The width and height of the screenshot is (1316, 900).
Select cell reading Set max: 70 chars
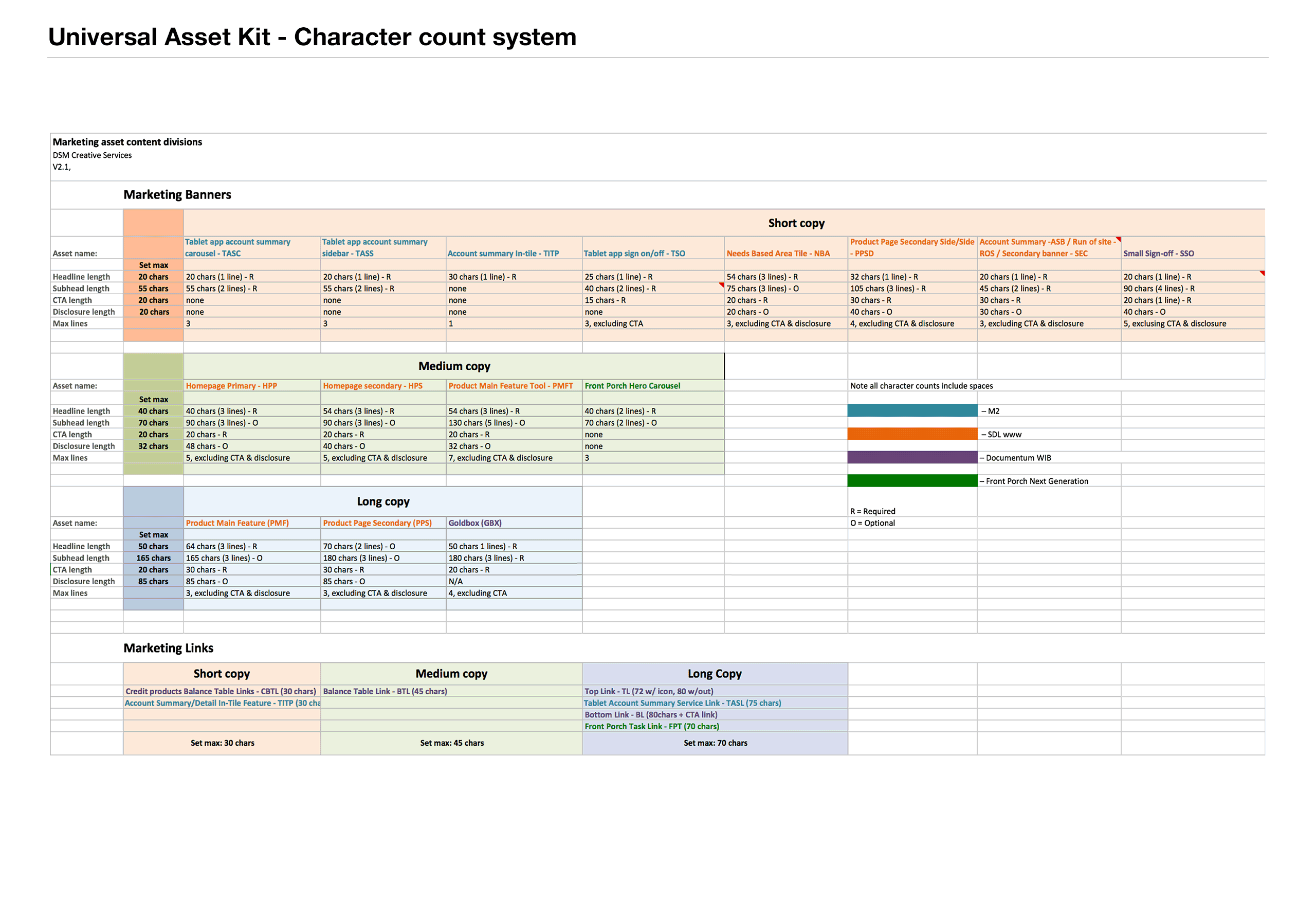click(x=715, y=743)
